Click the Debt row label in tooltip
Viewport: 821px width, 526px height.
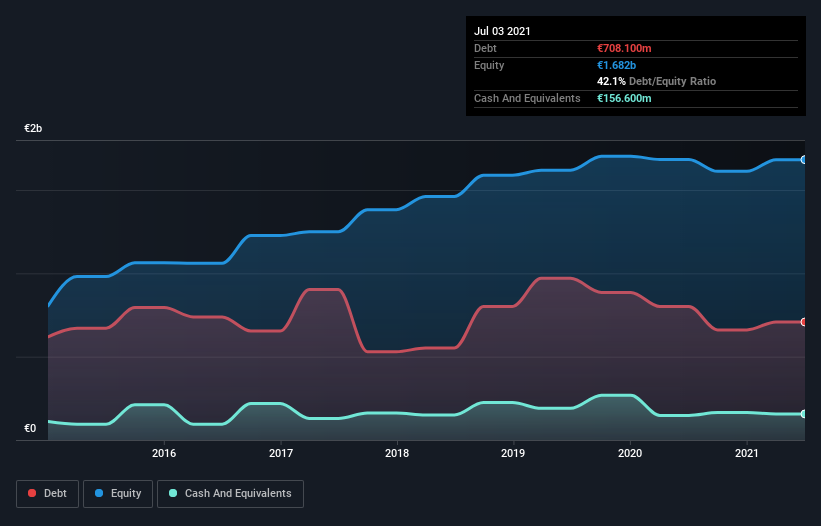(485, 48)
